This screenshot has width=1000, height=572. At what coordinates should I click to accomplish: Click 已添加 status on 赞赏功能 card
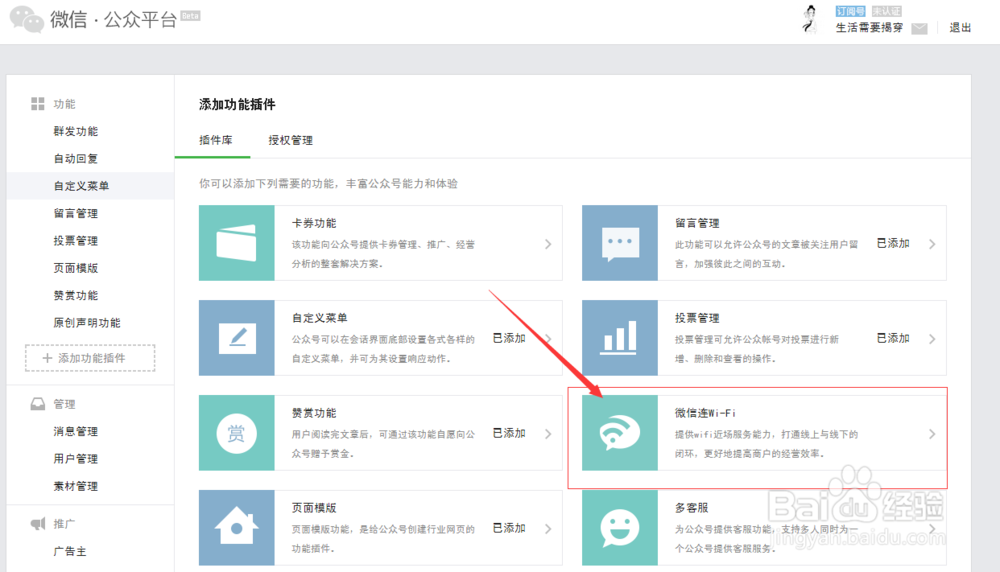[x=509, y=433]
